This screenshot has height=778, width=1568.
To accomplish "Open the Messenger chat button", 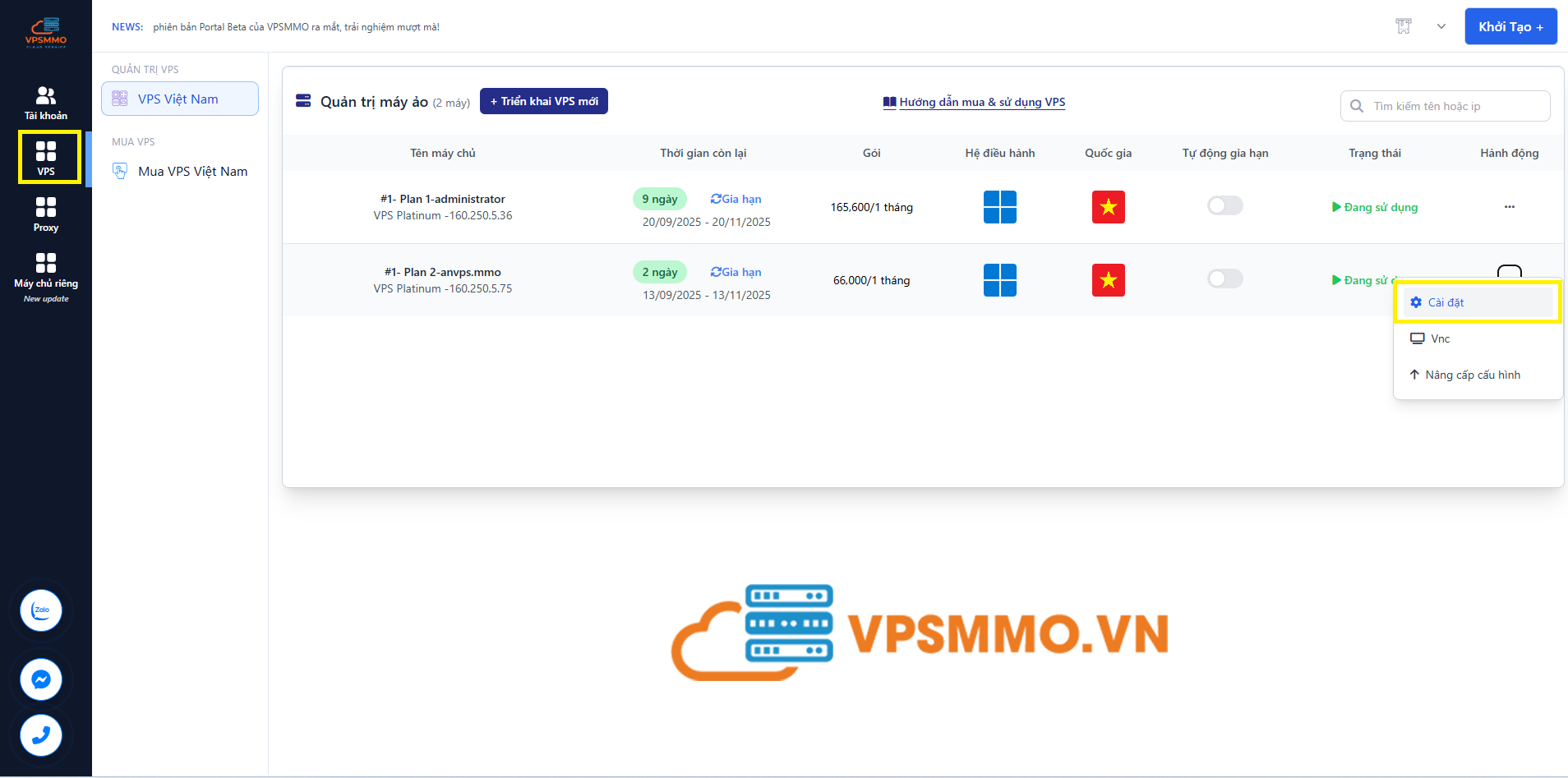I will pyautogui.click(x=41, y=679).
